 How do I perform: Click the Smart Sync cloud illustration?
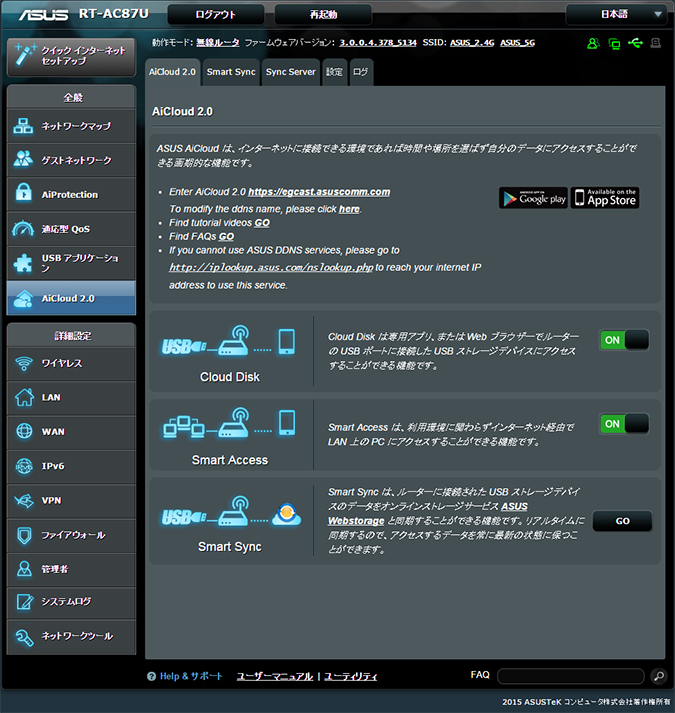coord(232,512)
